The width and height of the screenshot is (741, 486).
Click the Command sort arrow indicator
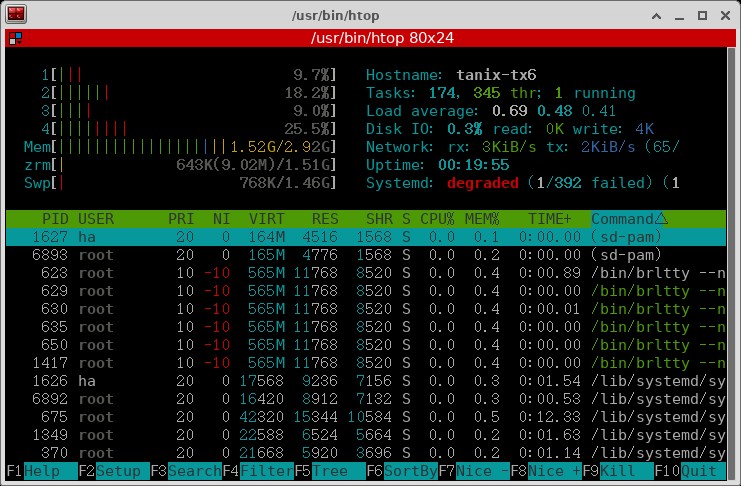point(662,218)
